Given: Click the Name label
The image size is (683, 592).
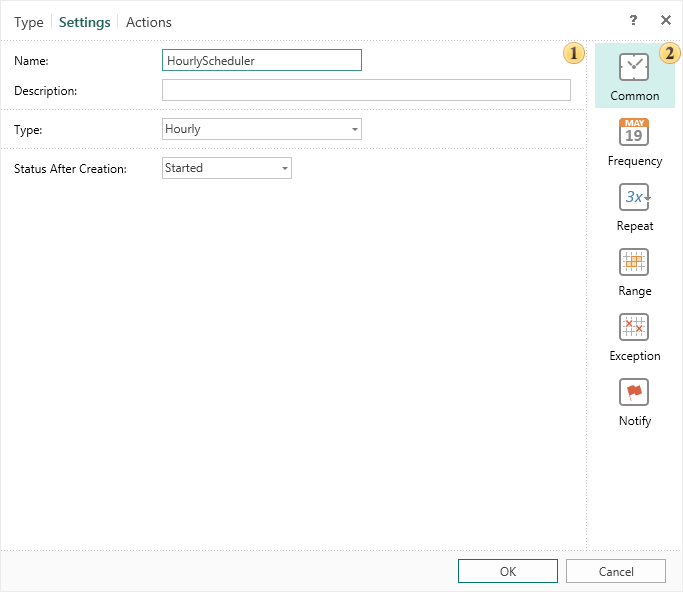Looking at the screenshot, I should (31, 61).
